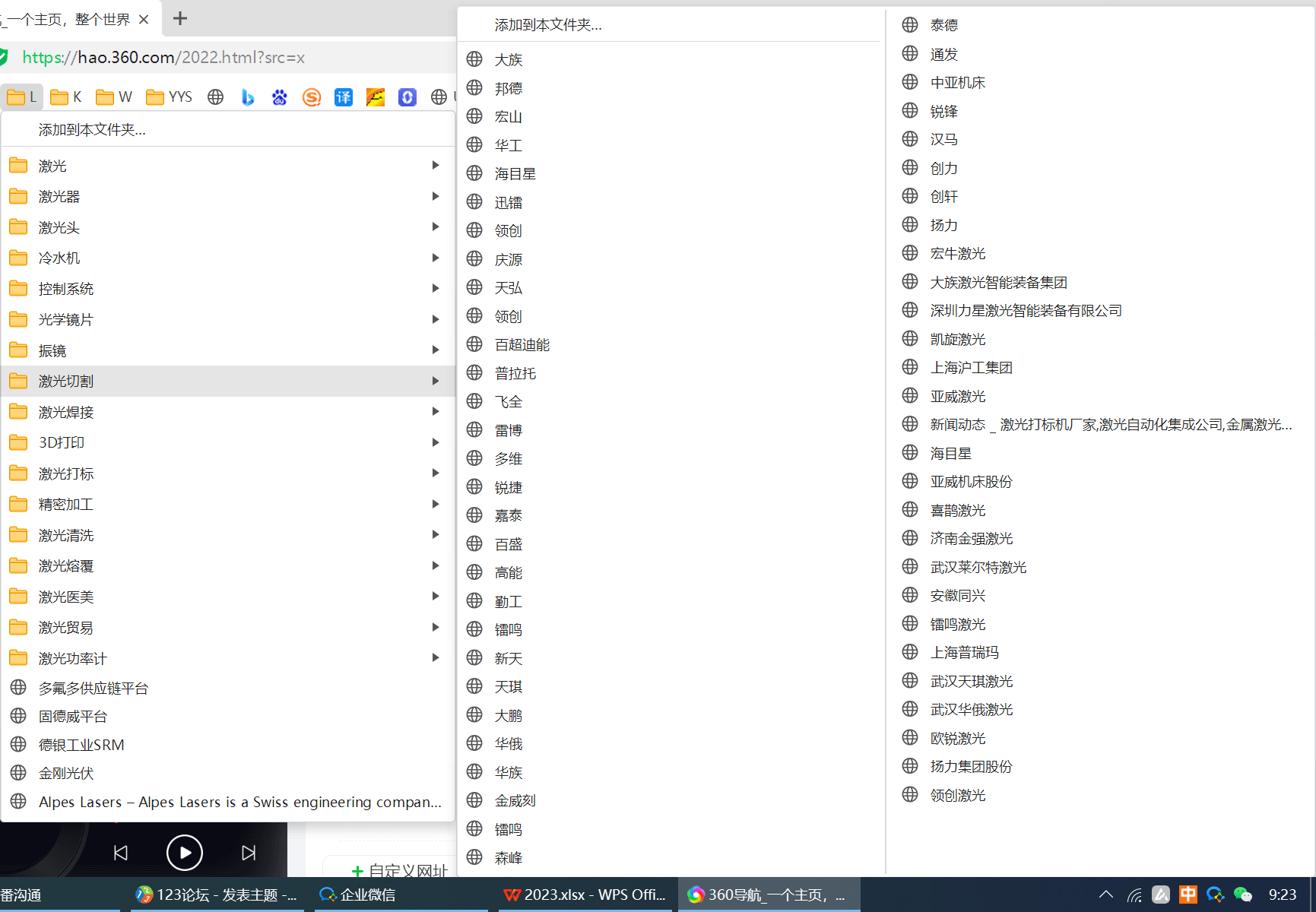Click the Wi-Fi network tray icon
The height and width of the screenshot is (912, 1316).
1134,895
